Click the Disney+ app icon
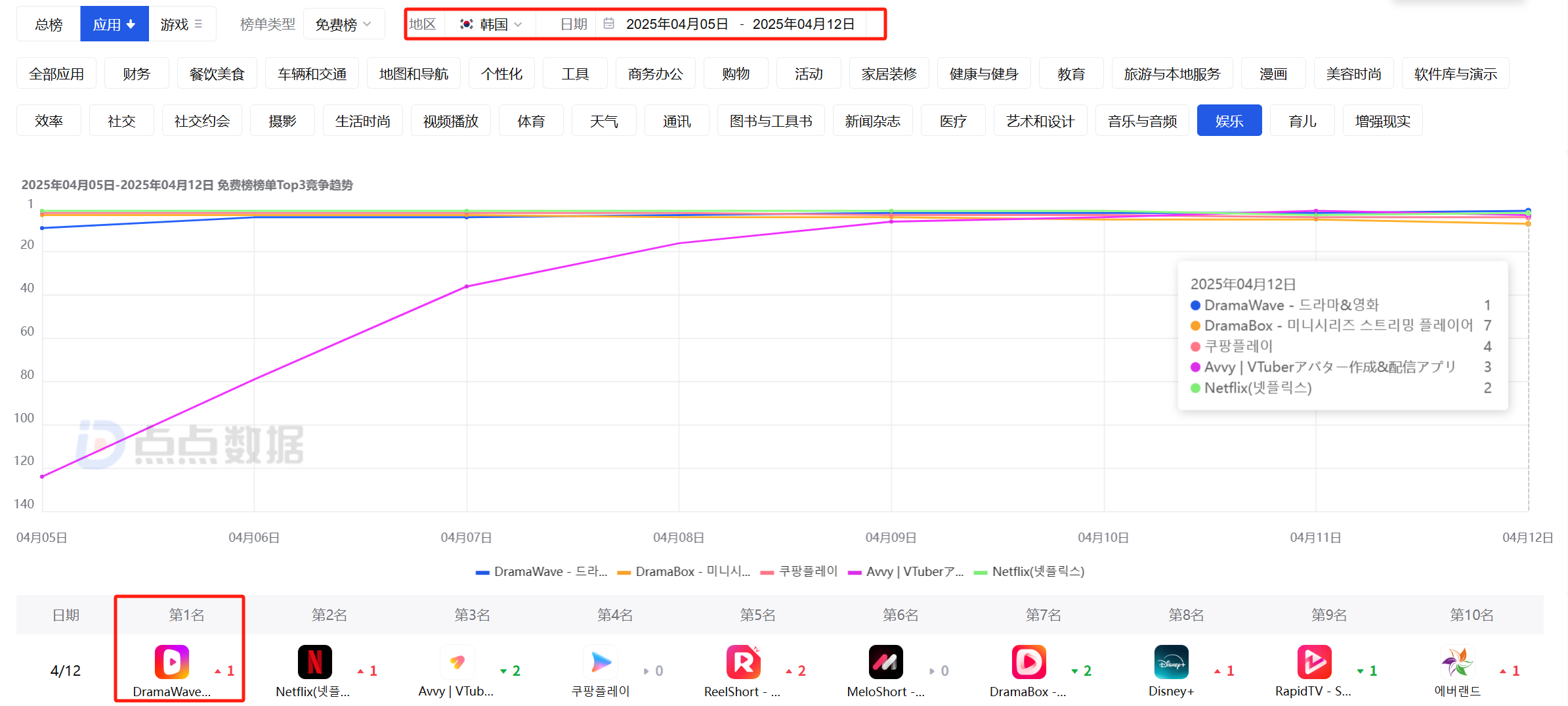This screenshot has width=1568, height=706. 1171,661
